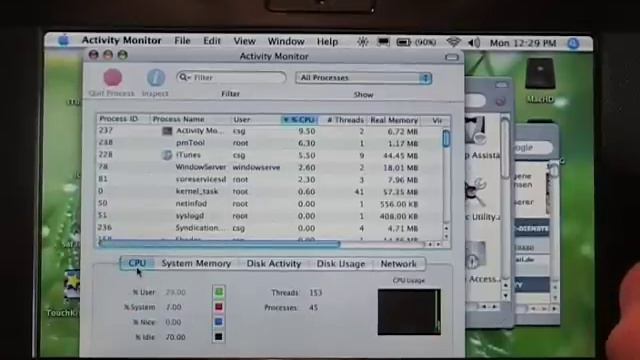Open the Help menu
The height and width of the screenshot is (360, 640).
327,42
